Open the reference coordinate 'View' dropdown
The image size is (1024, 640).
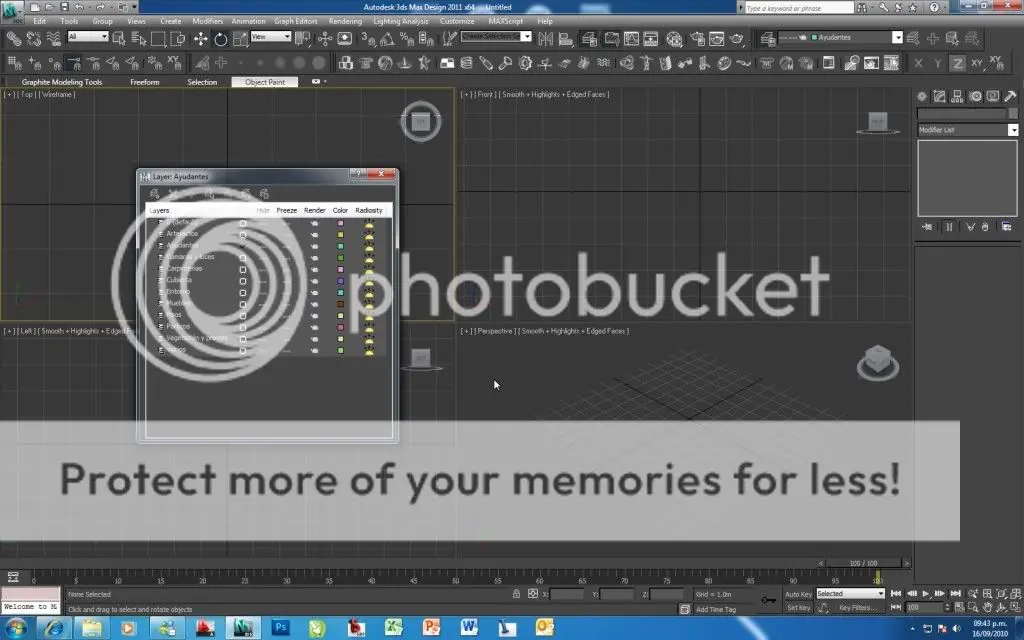[x=270, y=37]
